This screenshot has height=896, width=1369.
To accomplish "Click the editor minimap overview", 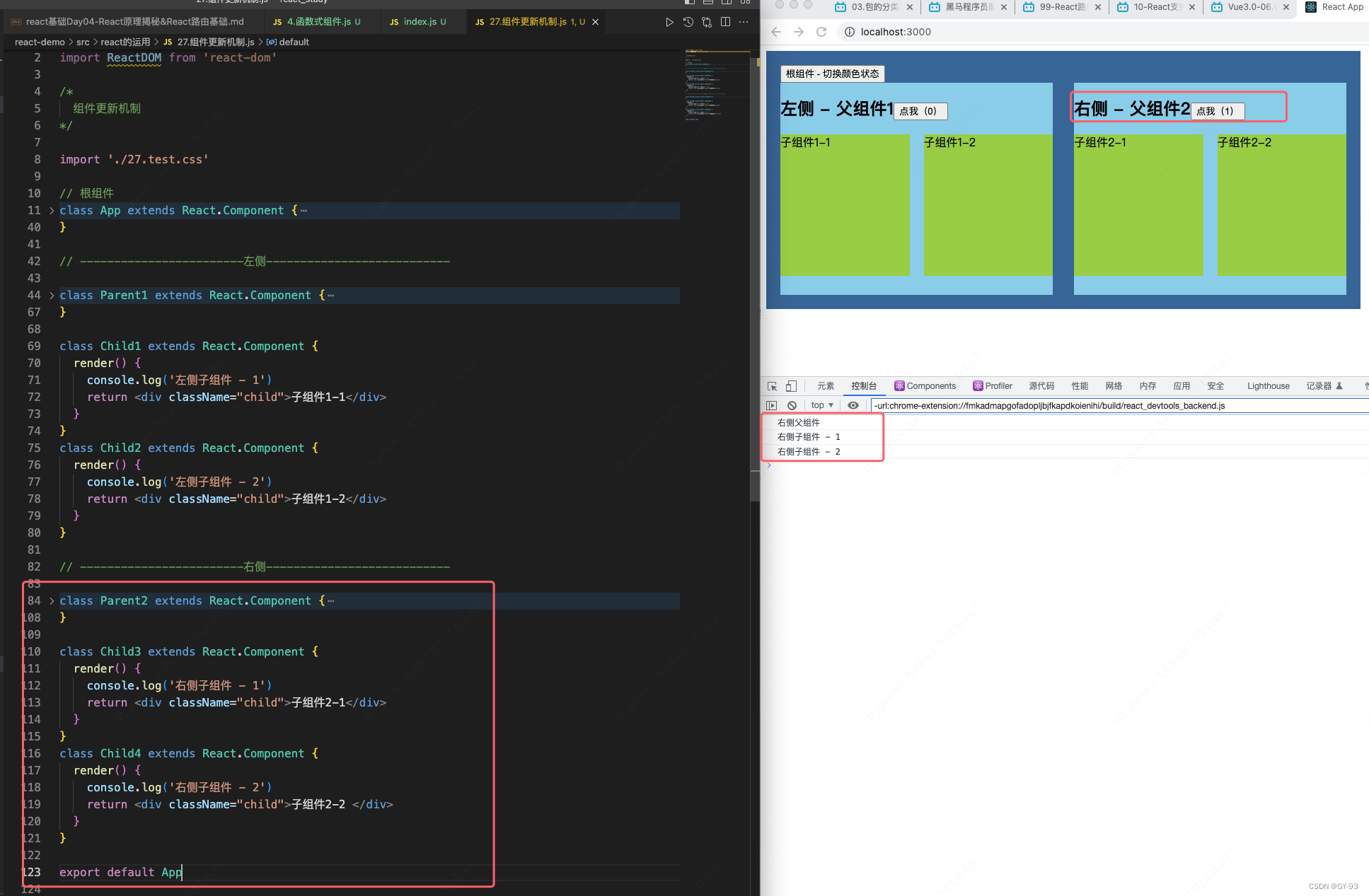I will point(717,85).
